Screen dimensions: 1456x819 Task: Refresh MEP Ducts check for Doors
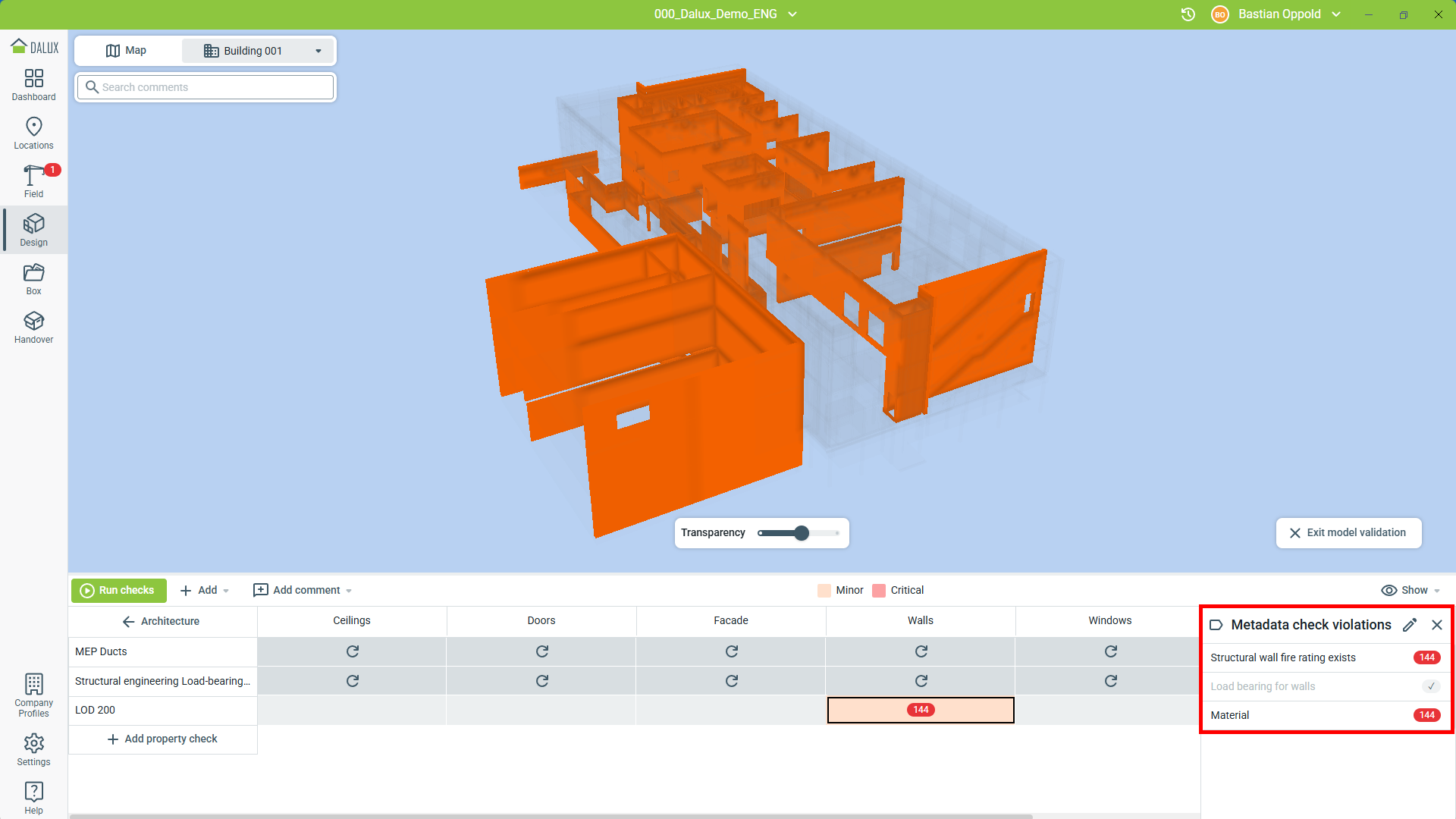542,651
